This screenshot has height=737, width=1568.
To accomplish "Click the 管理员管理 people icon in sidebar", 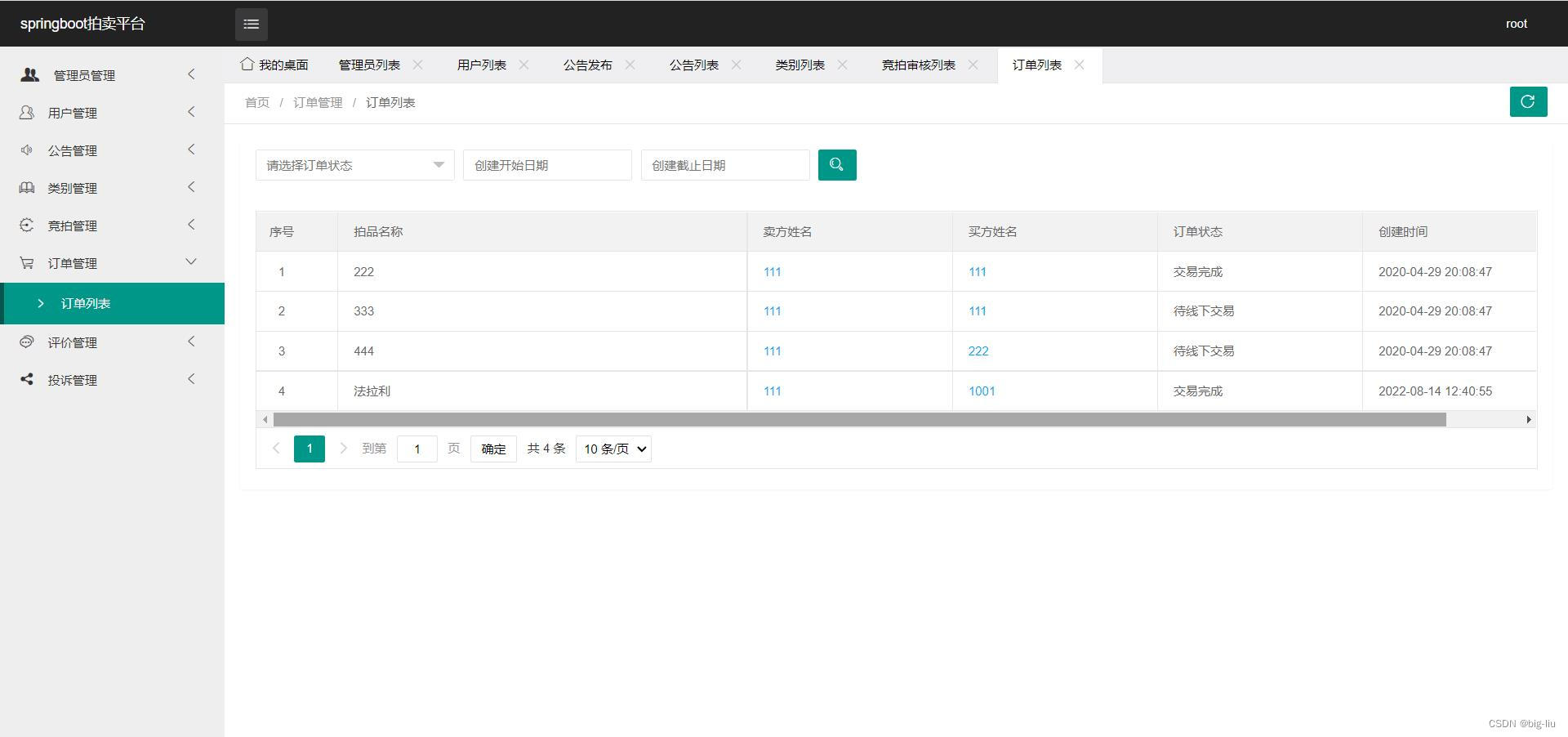I will tap(30, 74).
